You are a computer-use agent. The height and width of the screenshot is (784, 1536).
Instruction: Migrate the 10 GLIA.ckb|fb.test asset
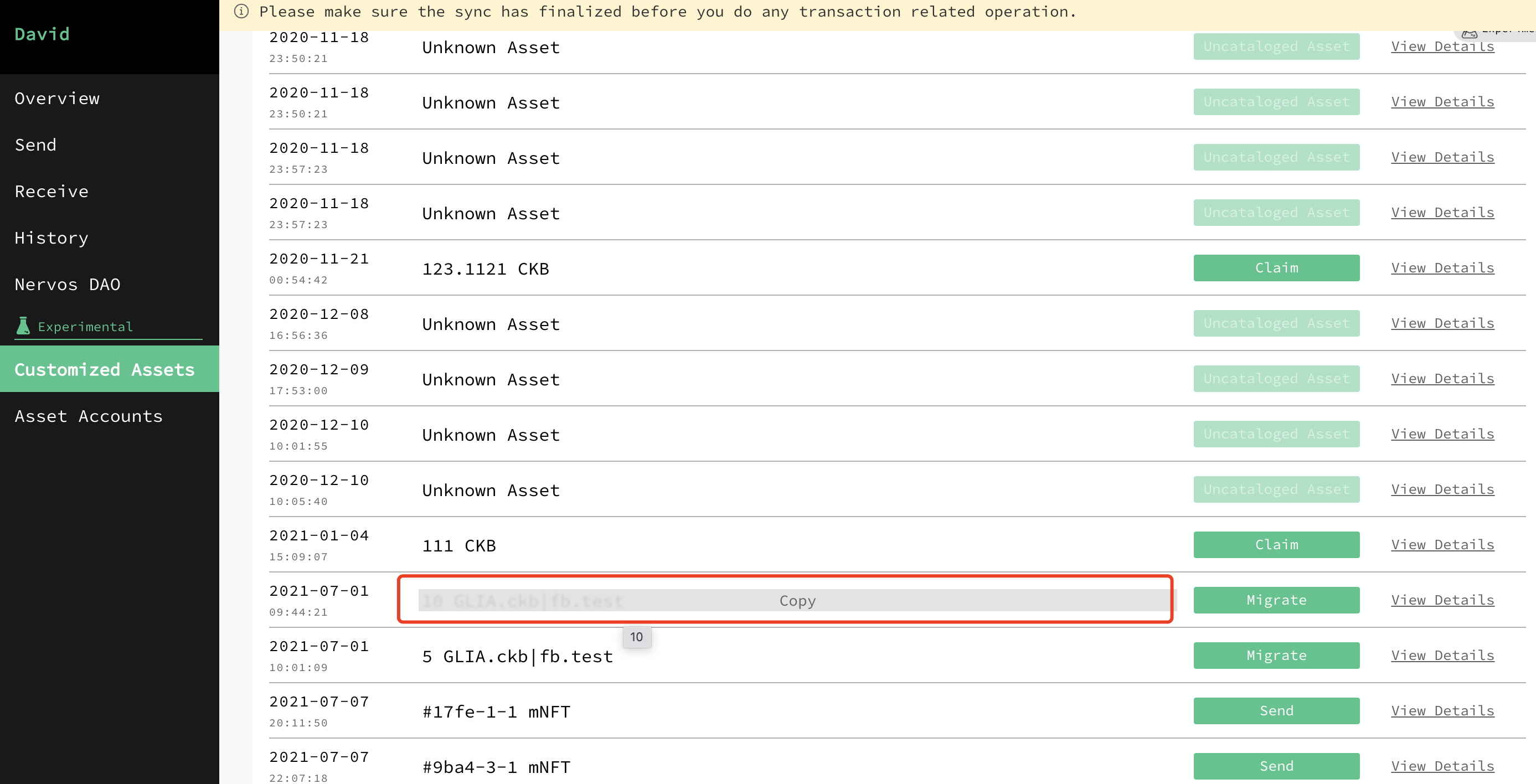tap(1276, 600)
